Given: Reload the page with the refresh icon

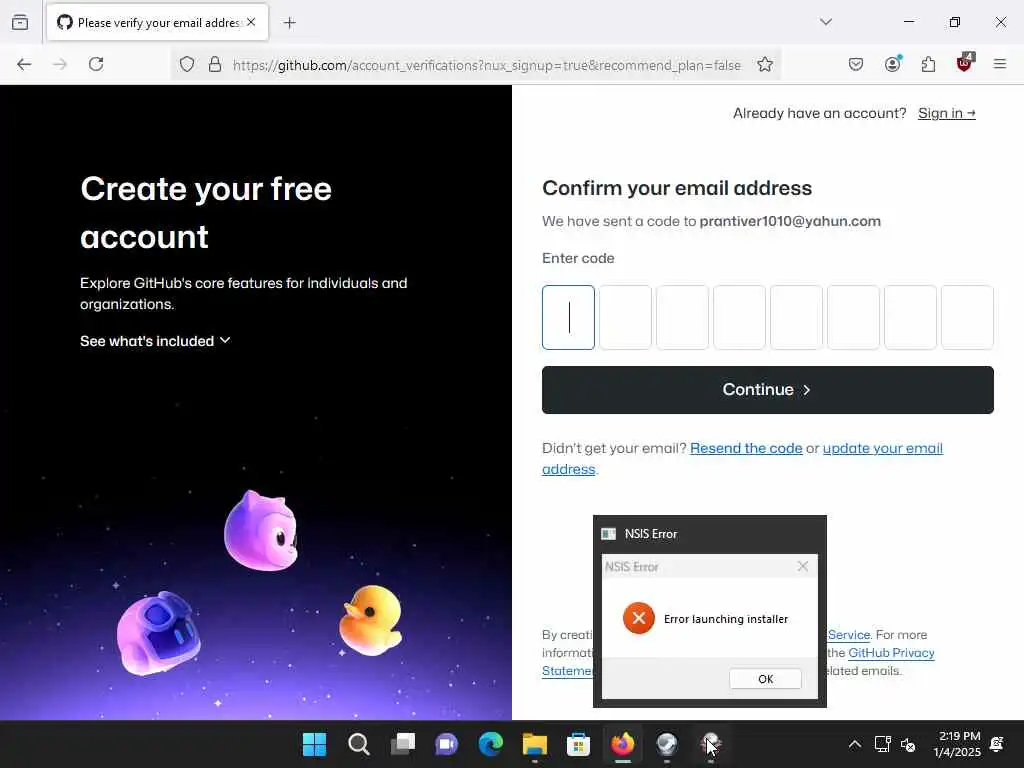Looking at the screenshot, I should [96, 64].
